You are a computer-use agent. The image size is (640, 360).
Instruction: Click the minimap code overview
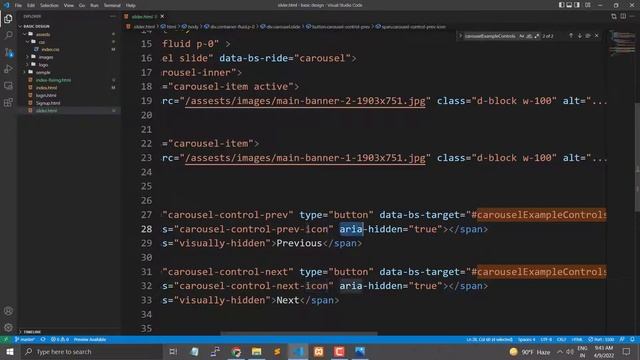click(622, 43)
